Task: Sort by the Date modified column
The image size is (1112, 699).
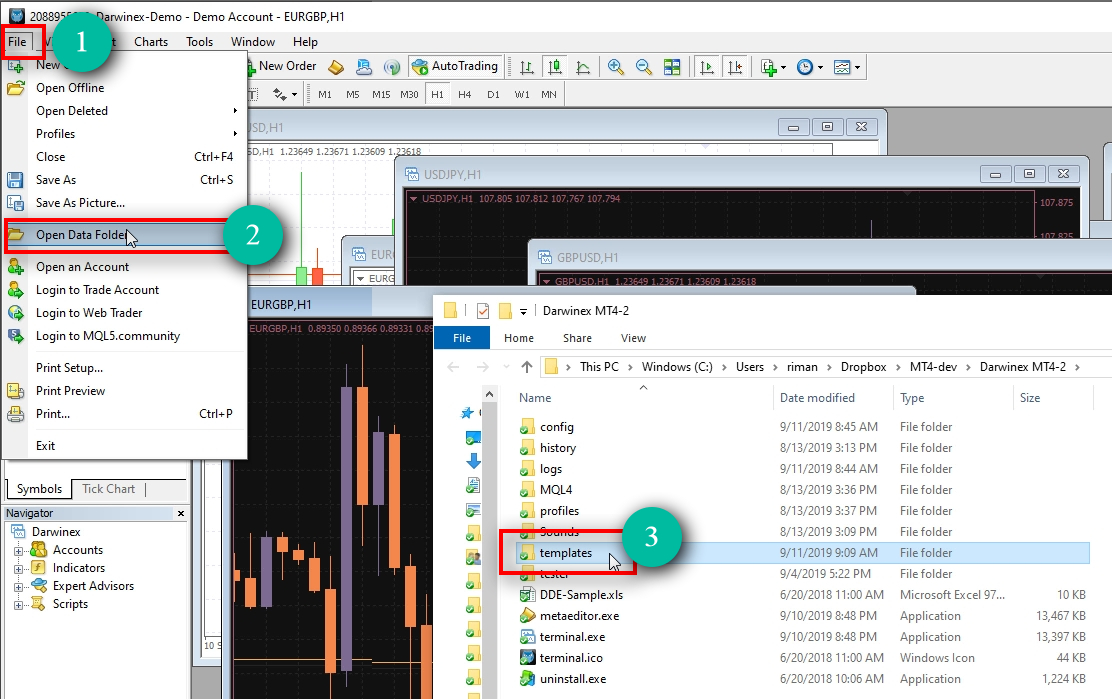Action: (817, 398)
